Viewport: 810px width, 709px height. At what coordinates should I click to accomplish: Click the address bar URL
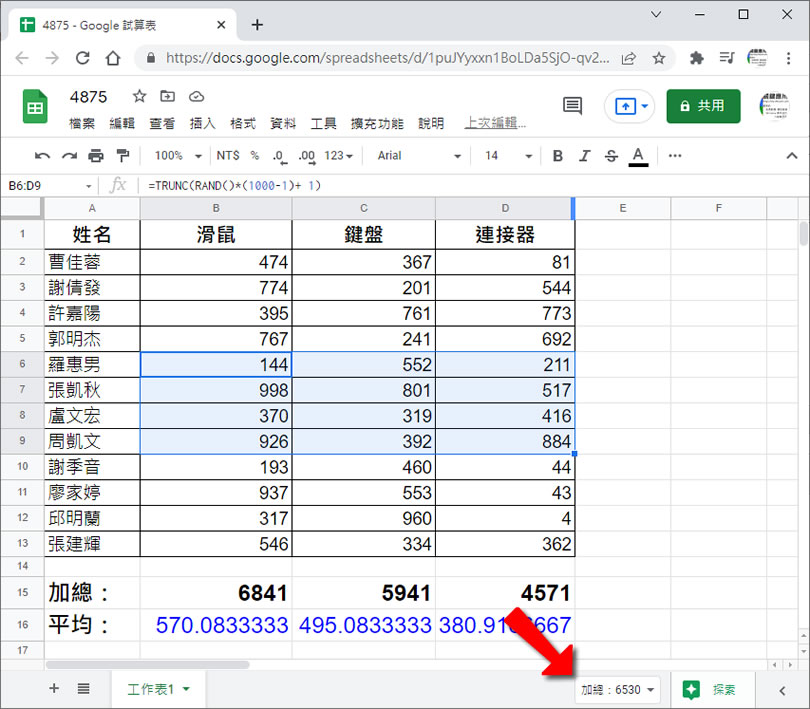pos(387,58)
